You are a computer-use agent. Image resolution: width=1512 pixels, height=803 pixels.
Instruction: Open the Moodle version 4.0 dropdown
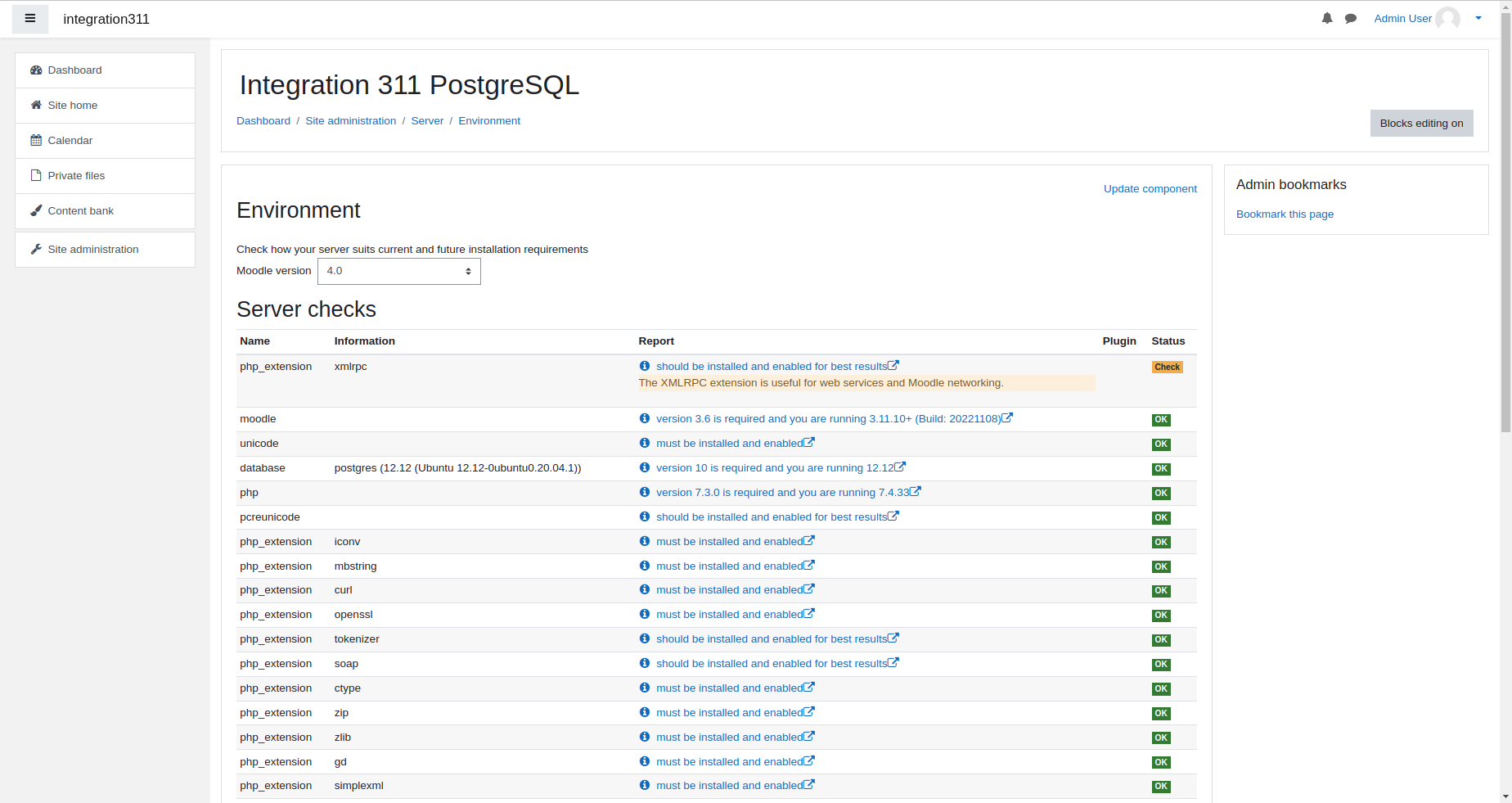coord(399,271)
